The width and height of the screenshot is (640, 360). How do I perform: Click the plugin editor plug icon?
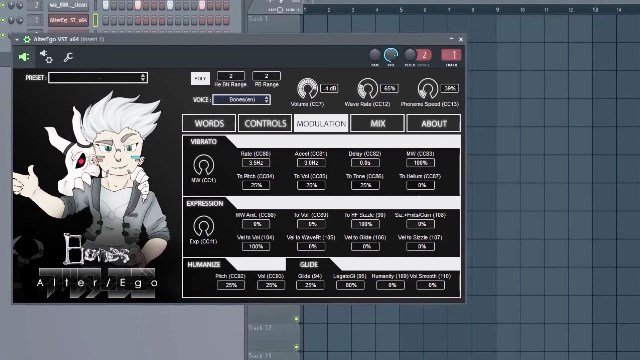coord(24,57)
